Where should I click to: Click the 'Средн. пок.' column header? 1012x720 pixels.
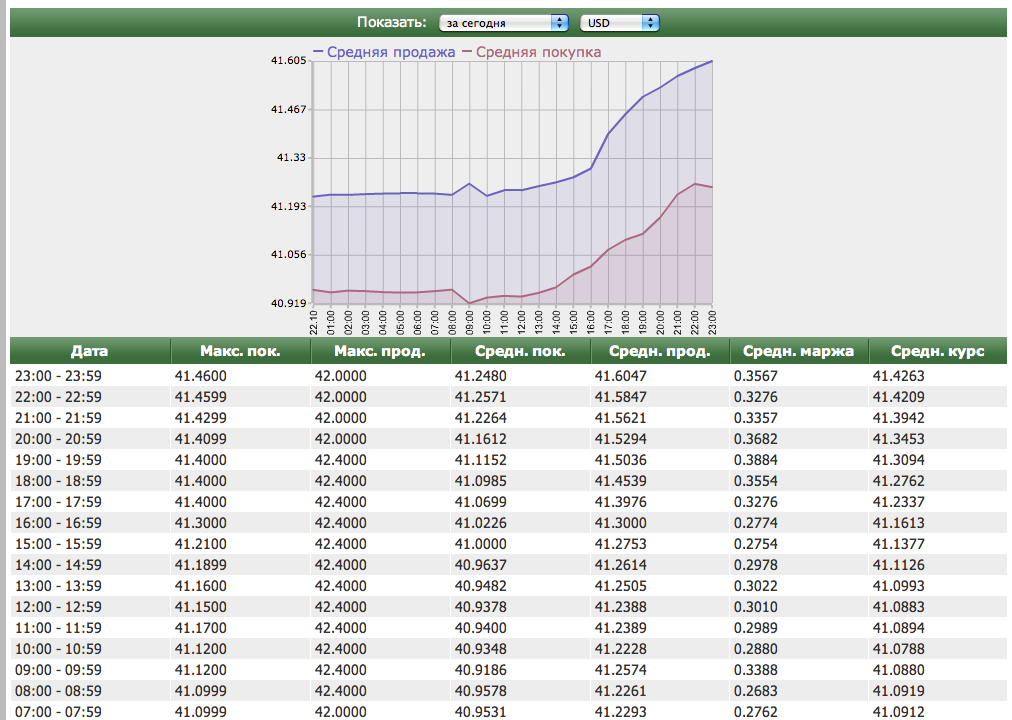(520, 351)
